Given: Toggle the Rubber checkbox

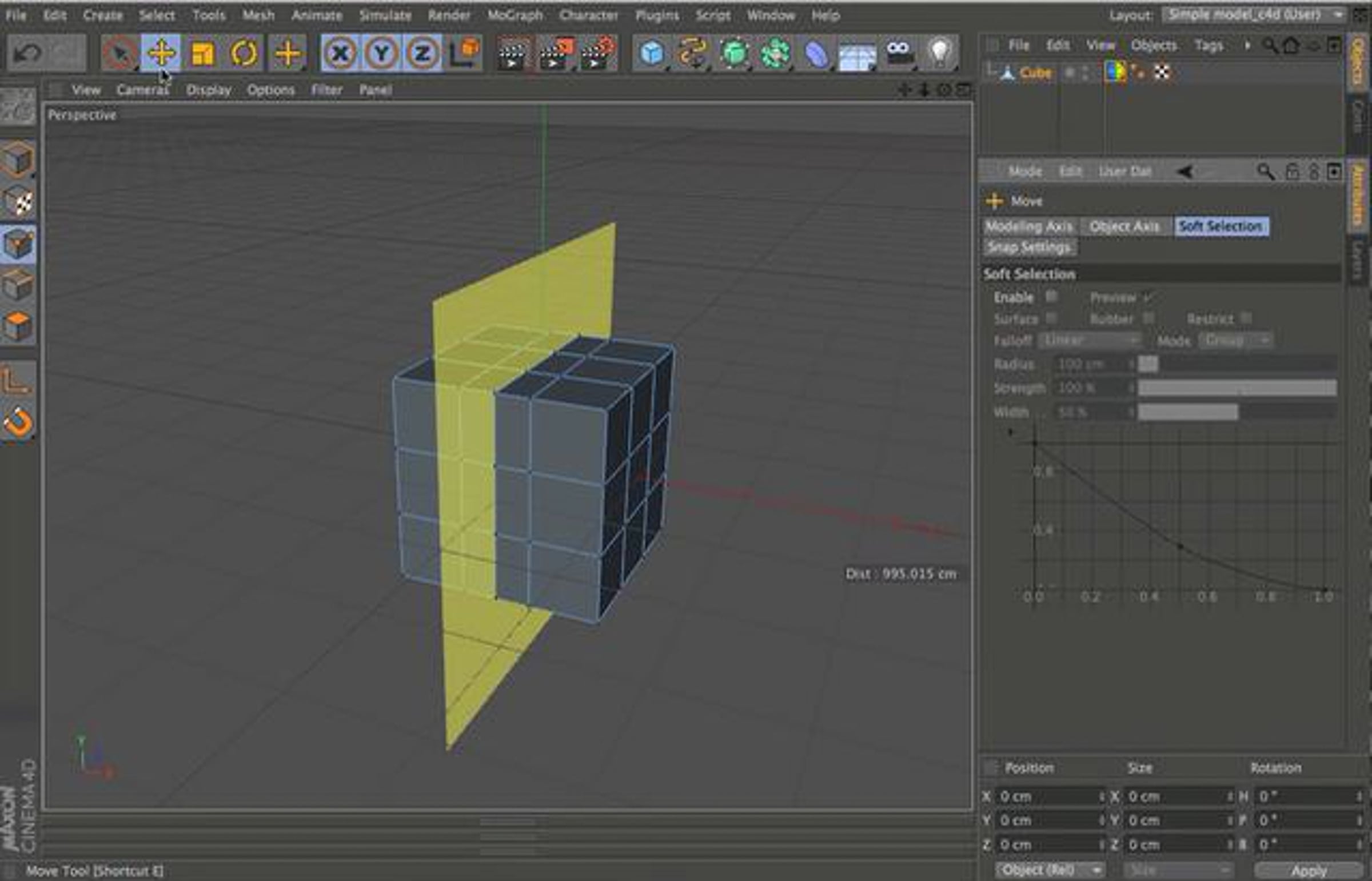Looking at the screenshot, I should [x=1147, y=318].
